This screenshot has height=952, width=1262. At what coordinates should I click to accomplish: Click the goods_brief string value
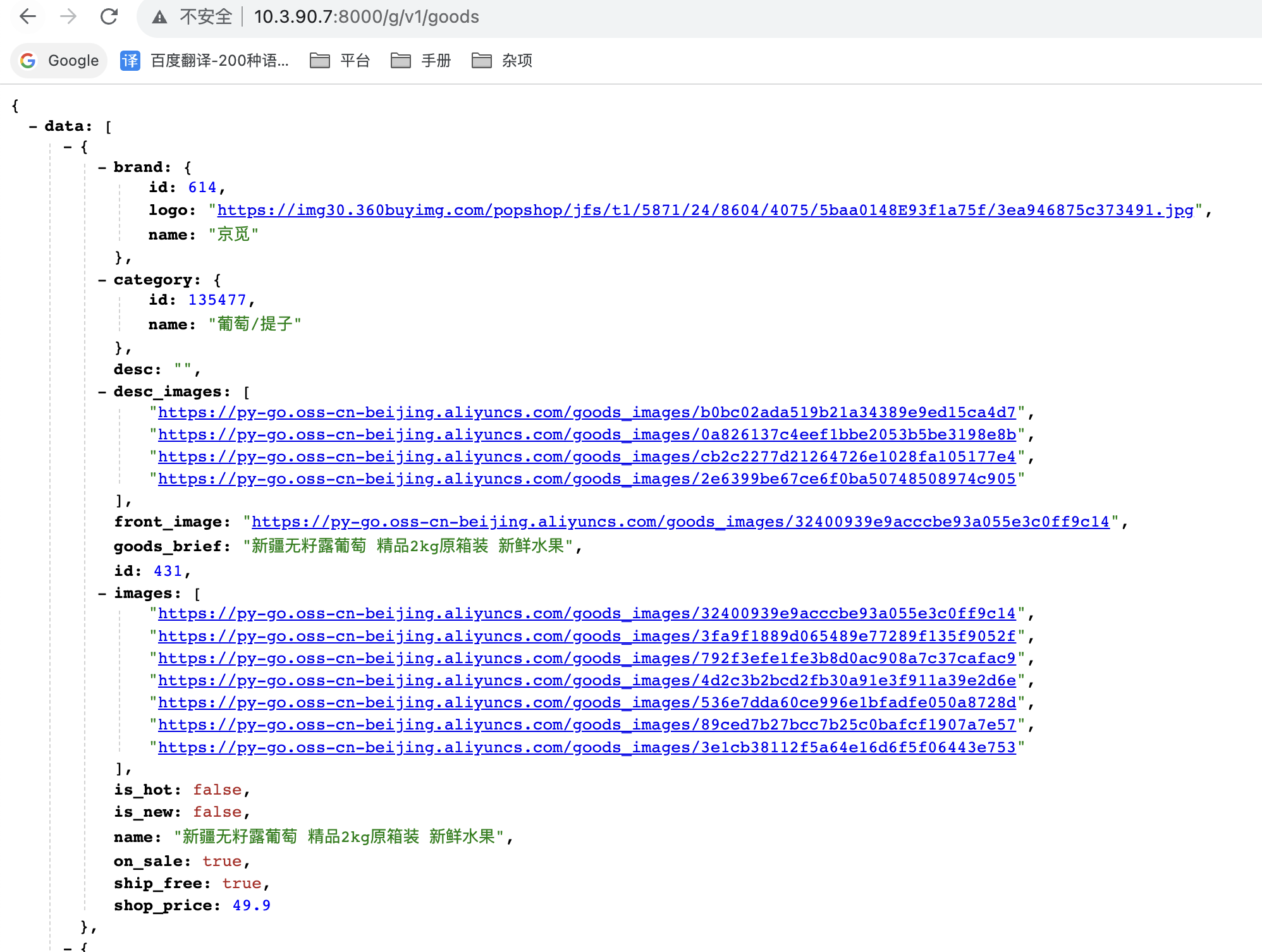pyautogui.click(x=408, y=546)
